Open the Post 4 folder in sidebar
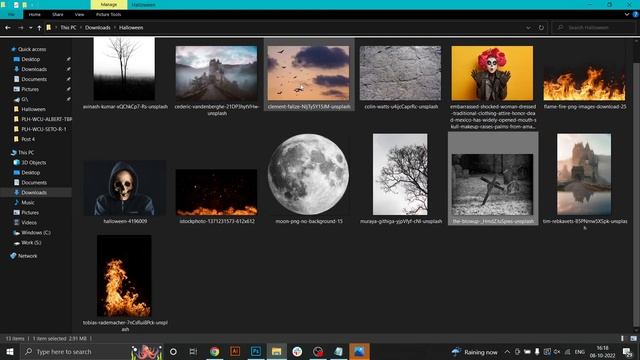 28,139
